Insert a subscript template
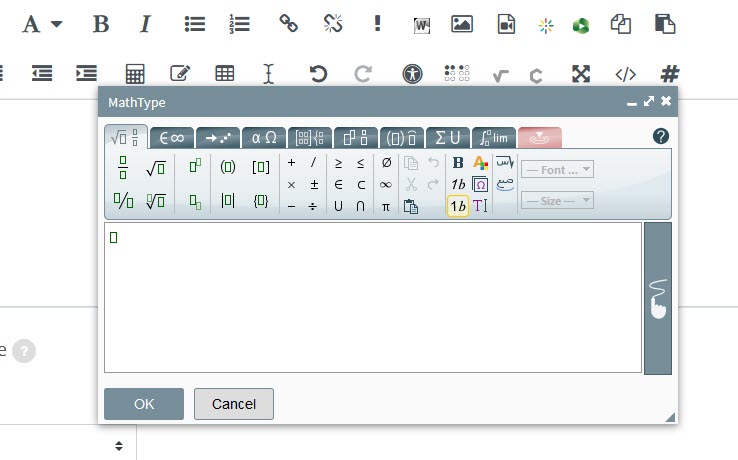Viewport: 738px width, 460px height. (195, 202)
